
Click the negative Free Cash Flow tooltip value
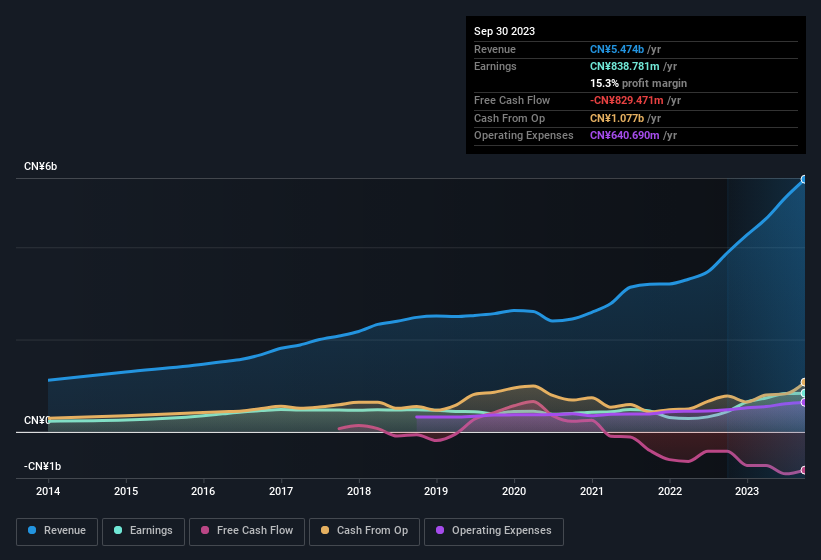[x=624, y=101]
